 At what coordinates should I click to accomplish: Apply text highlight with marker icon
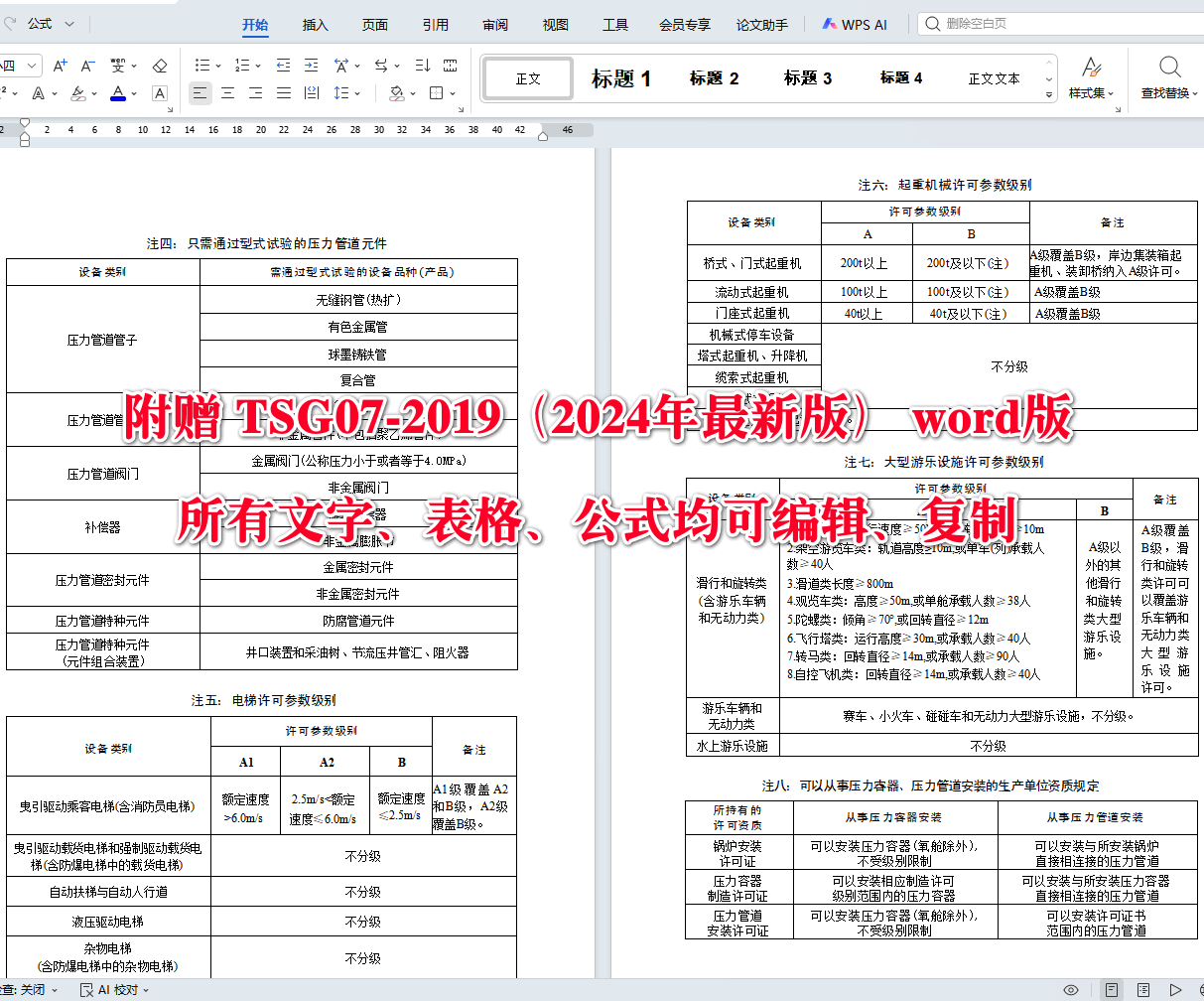tap(78, 93)
